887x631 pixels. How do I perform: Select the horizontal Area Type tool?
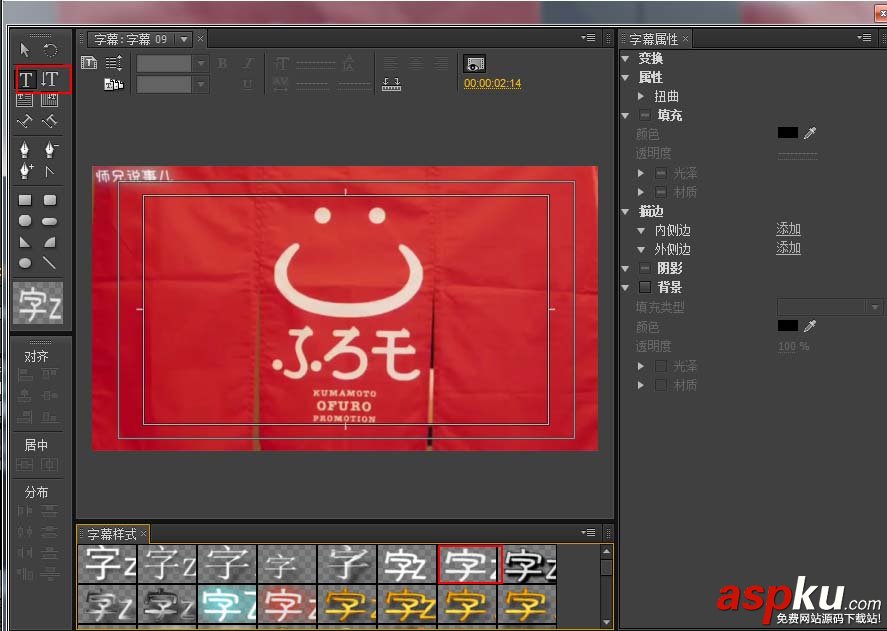[x=24, y=101]
